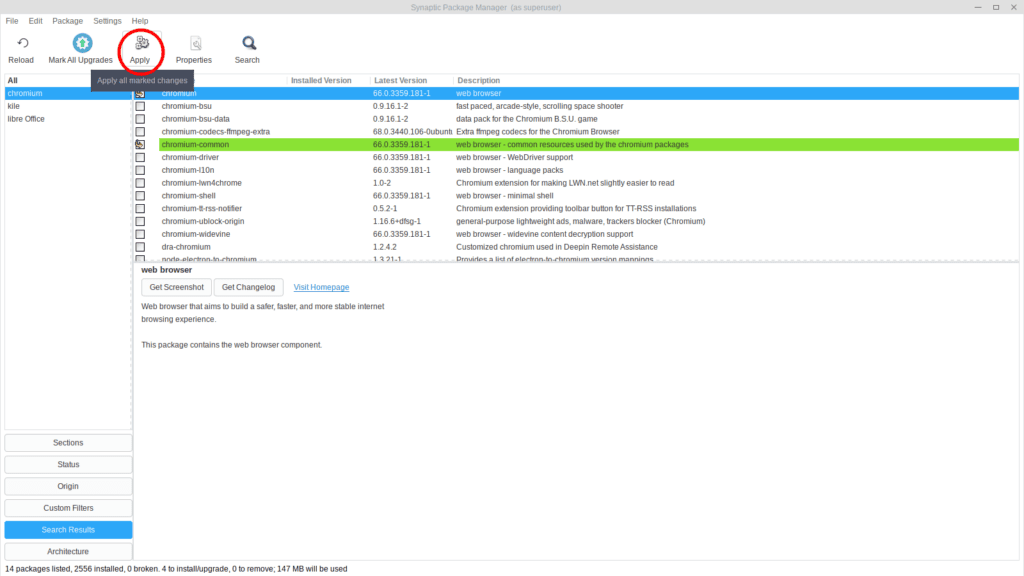
Task: Click Get Screenshot button
Action: pyautogui.click(x=176, y=287)
